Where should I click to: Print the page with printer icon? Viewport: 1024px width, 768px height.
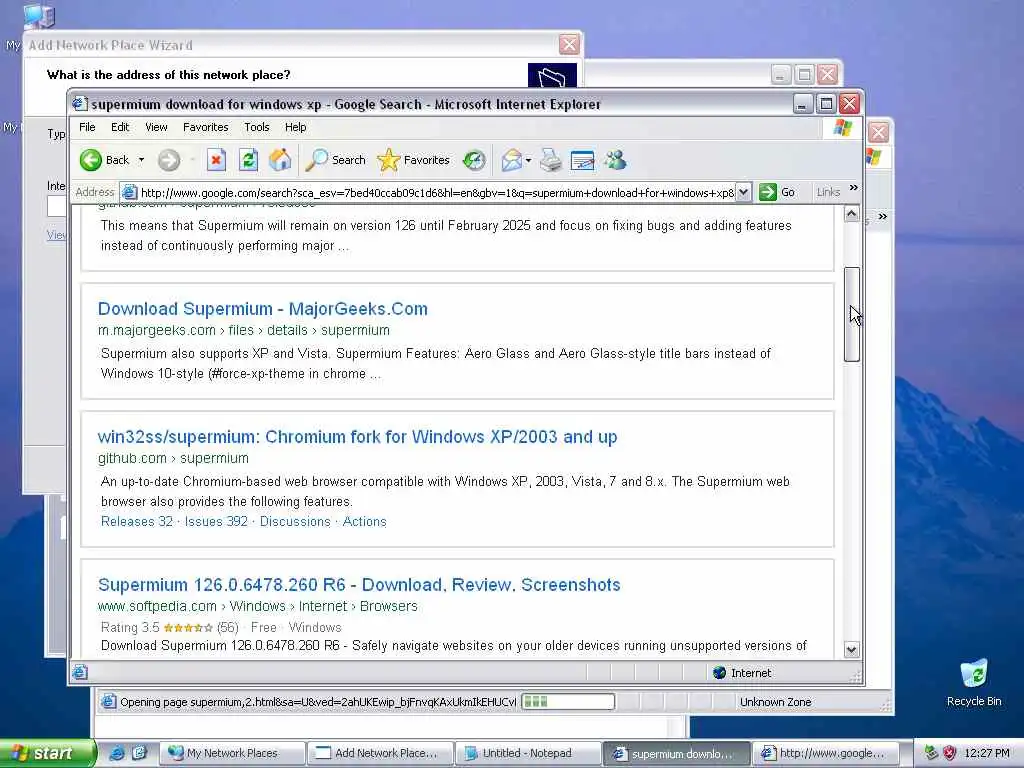(551, 160)
